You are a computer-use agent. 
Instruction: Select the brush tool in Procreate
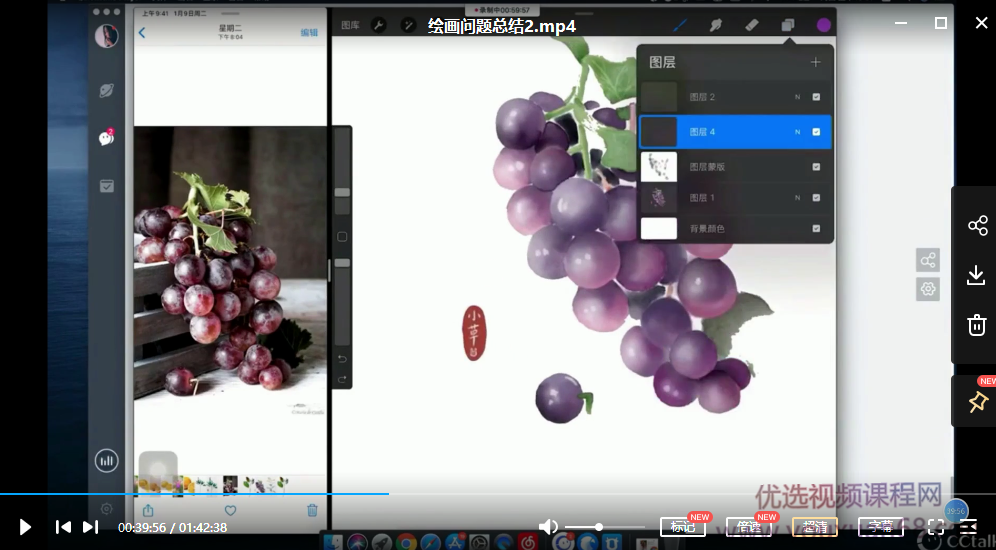point(680,25)
